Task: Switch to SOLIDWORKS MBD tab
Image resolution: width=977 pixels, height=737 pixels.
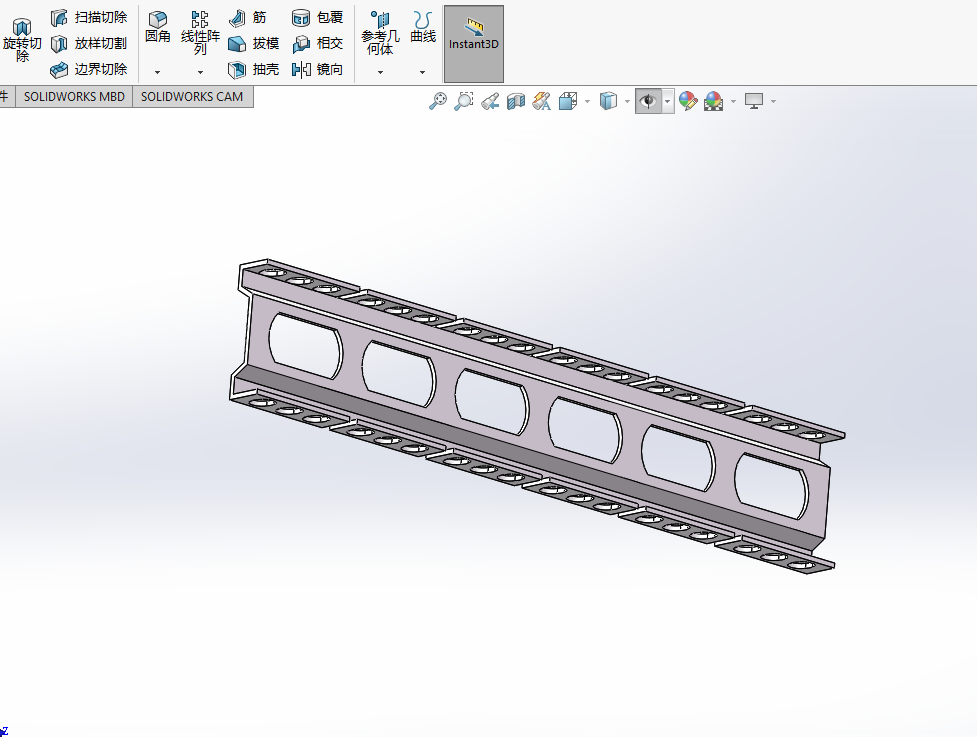Action: coord(74,97)
